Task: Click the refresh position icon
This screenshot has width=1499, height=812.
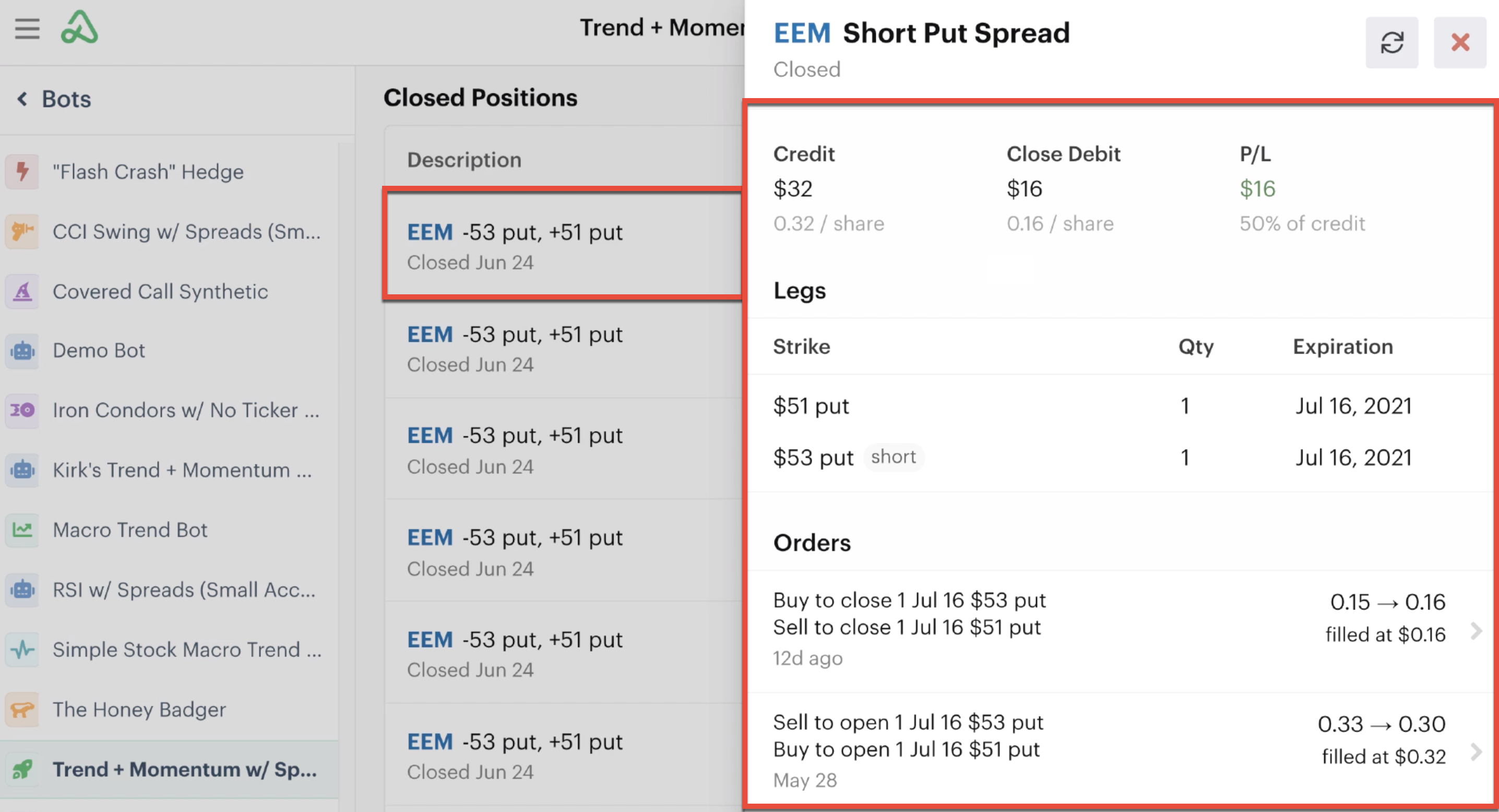Action: 1391,42
